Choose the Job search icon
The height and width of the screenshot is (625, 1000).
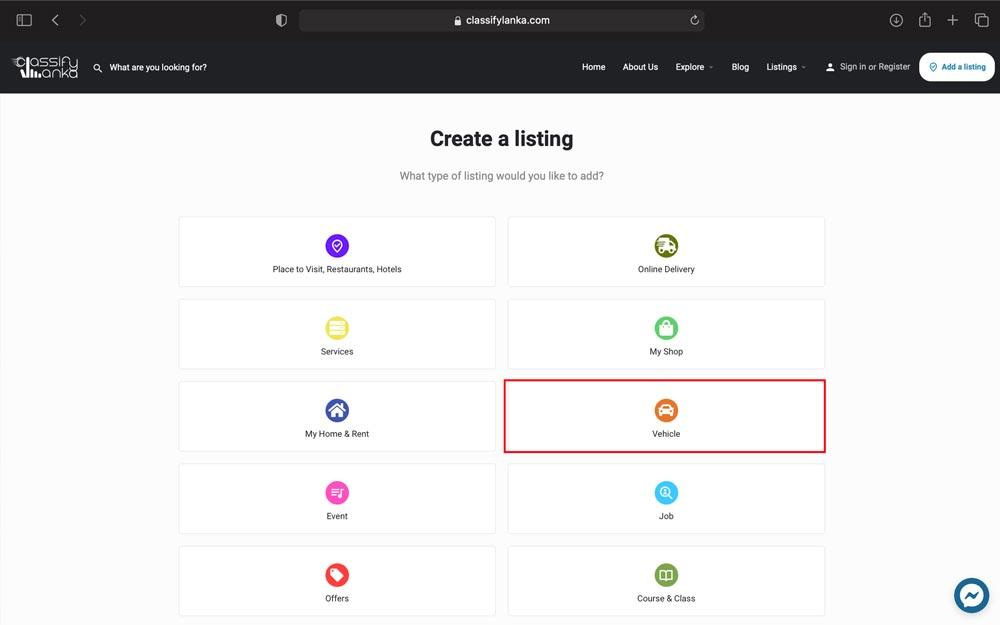tap(666, 493)
